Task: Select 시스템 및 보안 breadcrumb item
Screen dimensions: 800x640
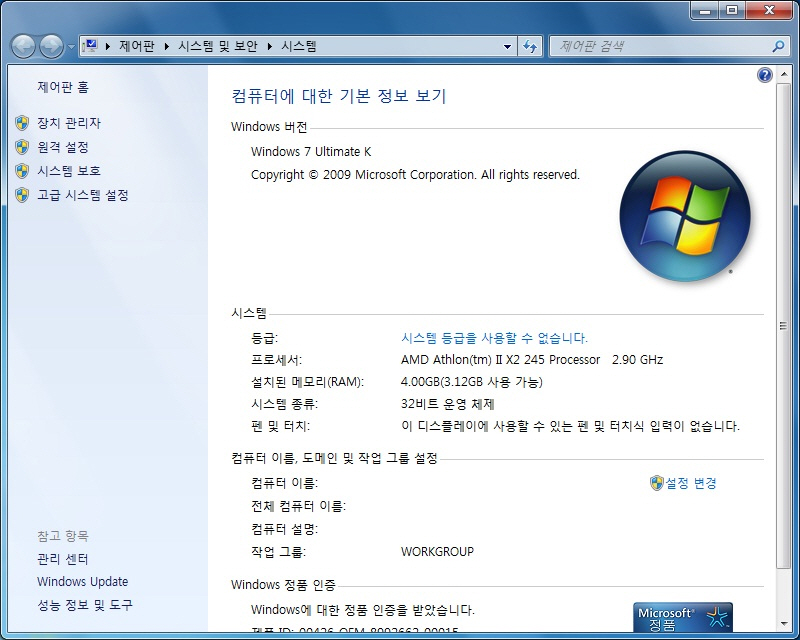Action: tap(218, 46)
